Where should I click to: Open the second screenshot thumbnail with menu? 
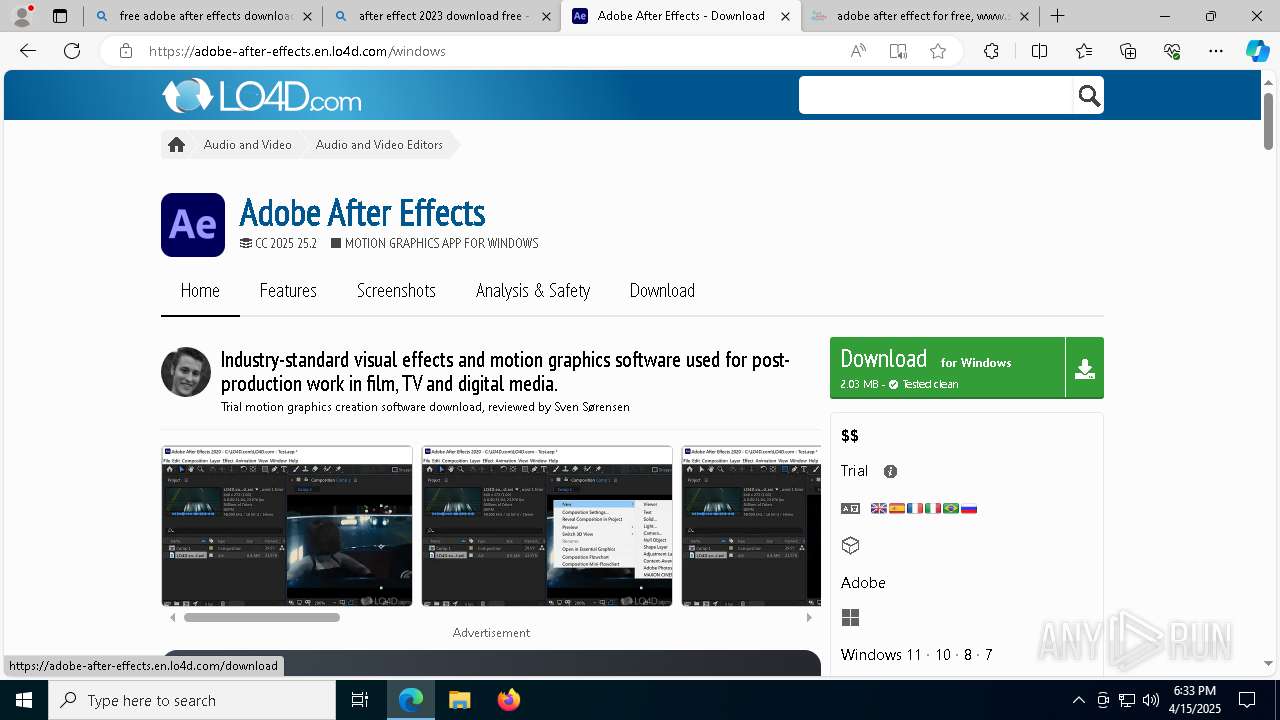547,526
